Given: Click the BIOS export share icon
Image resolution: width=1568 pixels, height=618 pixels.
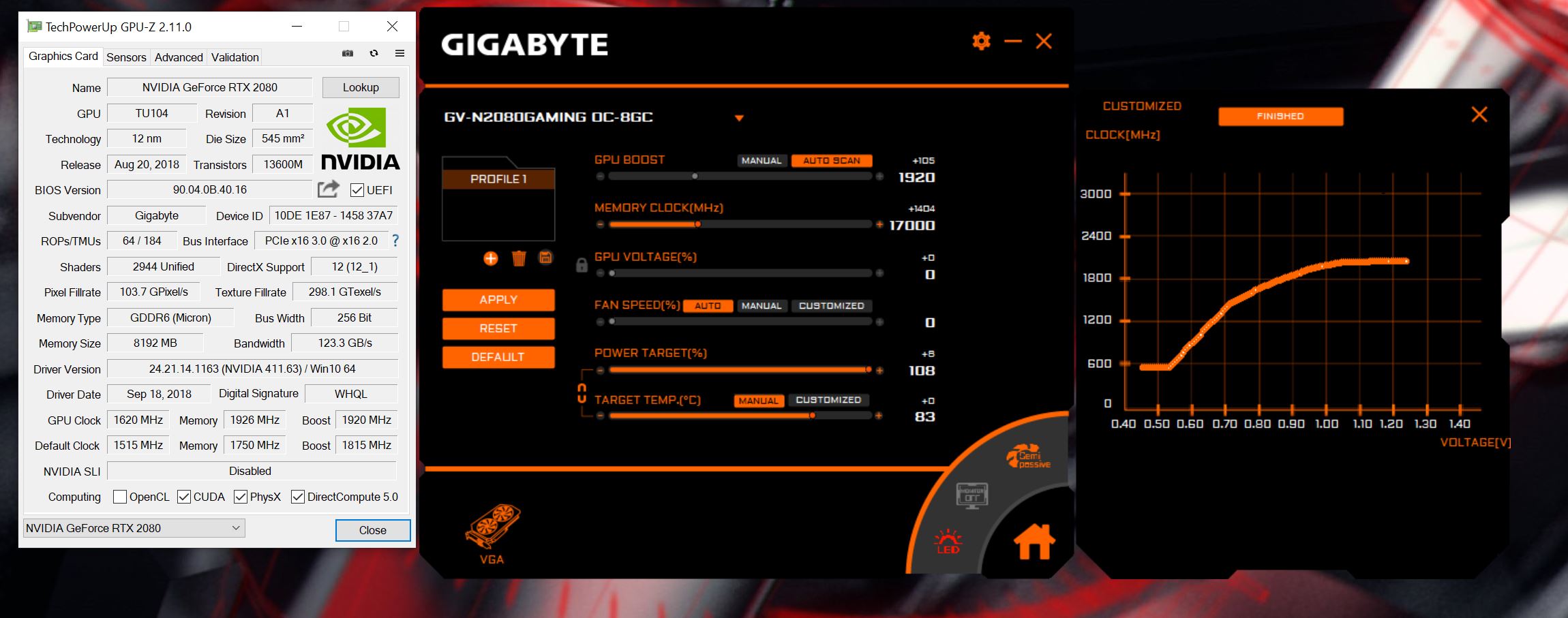Looking at the screenshot, I should point(329,189).
